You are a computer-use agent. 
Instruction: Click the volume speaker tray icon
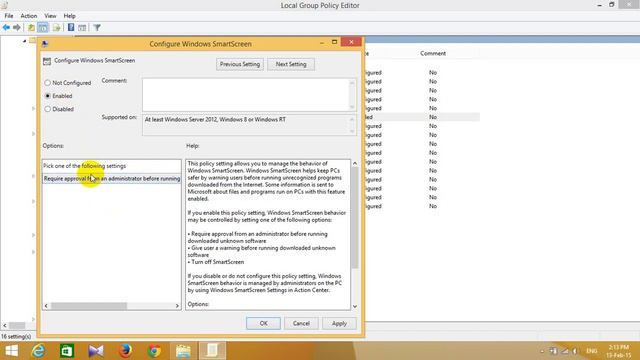click(x=575, y=351)
